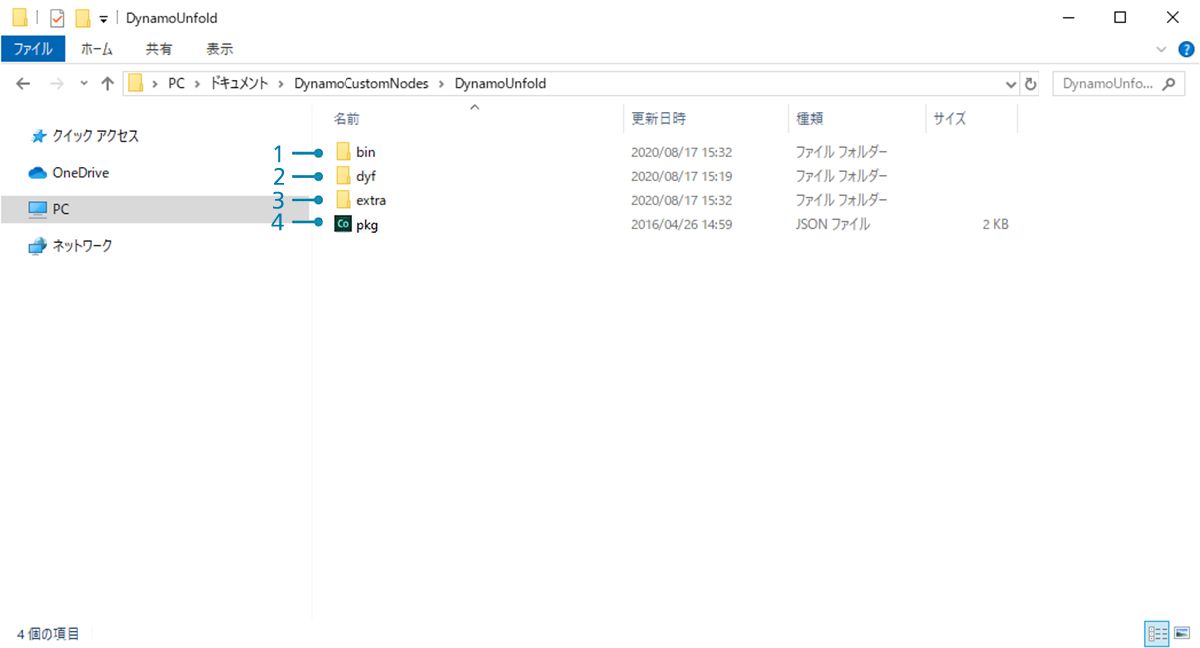
Task: Select the dyf folder name
Action: pos(366,176)
